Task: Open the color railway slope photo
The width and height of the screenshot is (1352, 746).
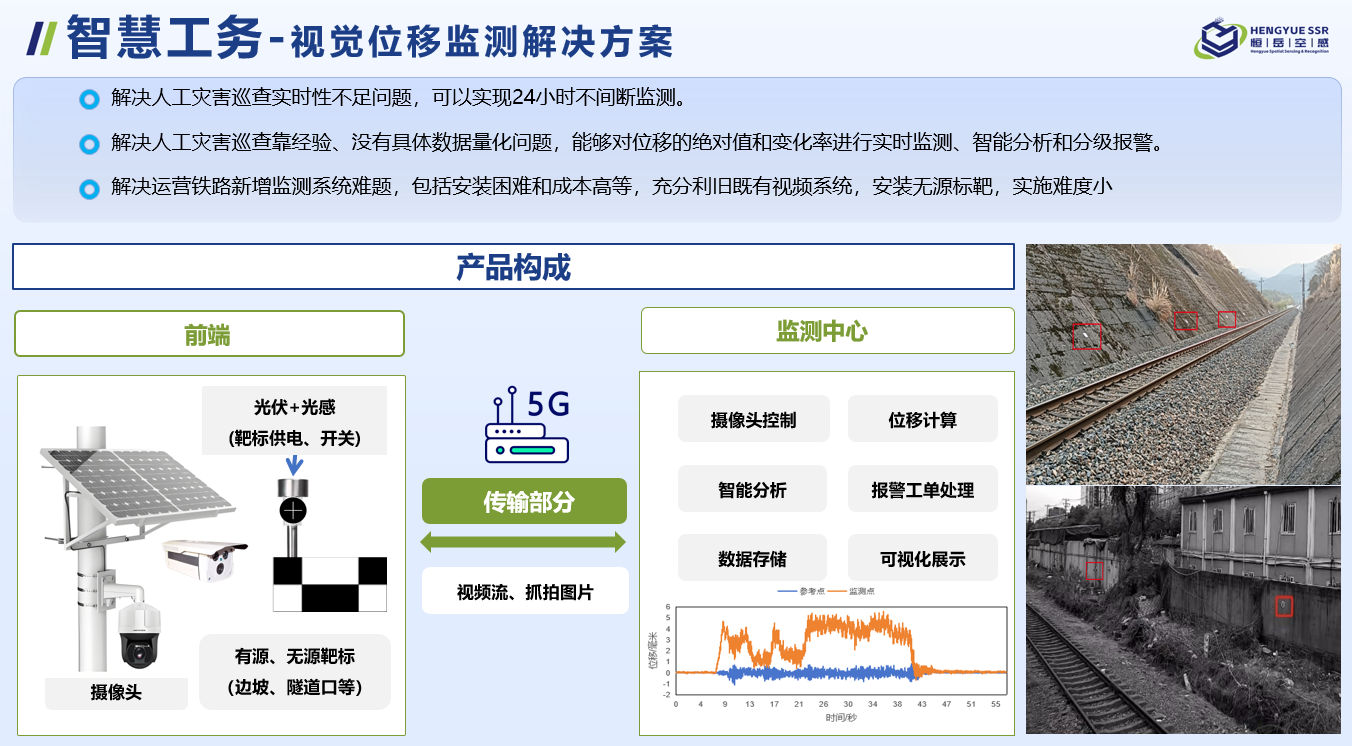Action: pyautogui.click(x=1183, y=364)
